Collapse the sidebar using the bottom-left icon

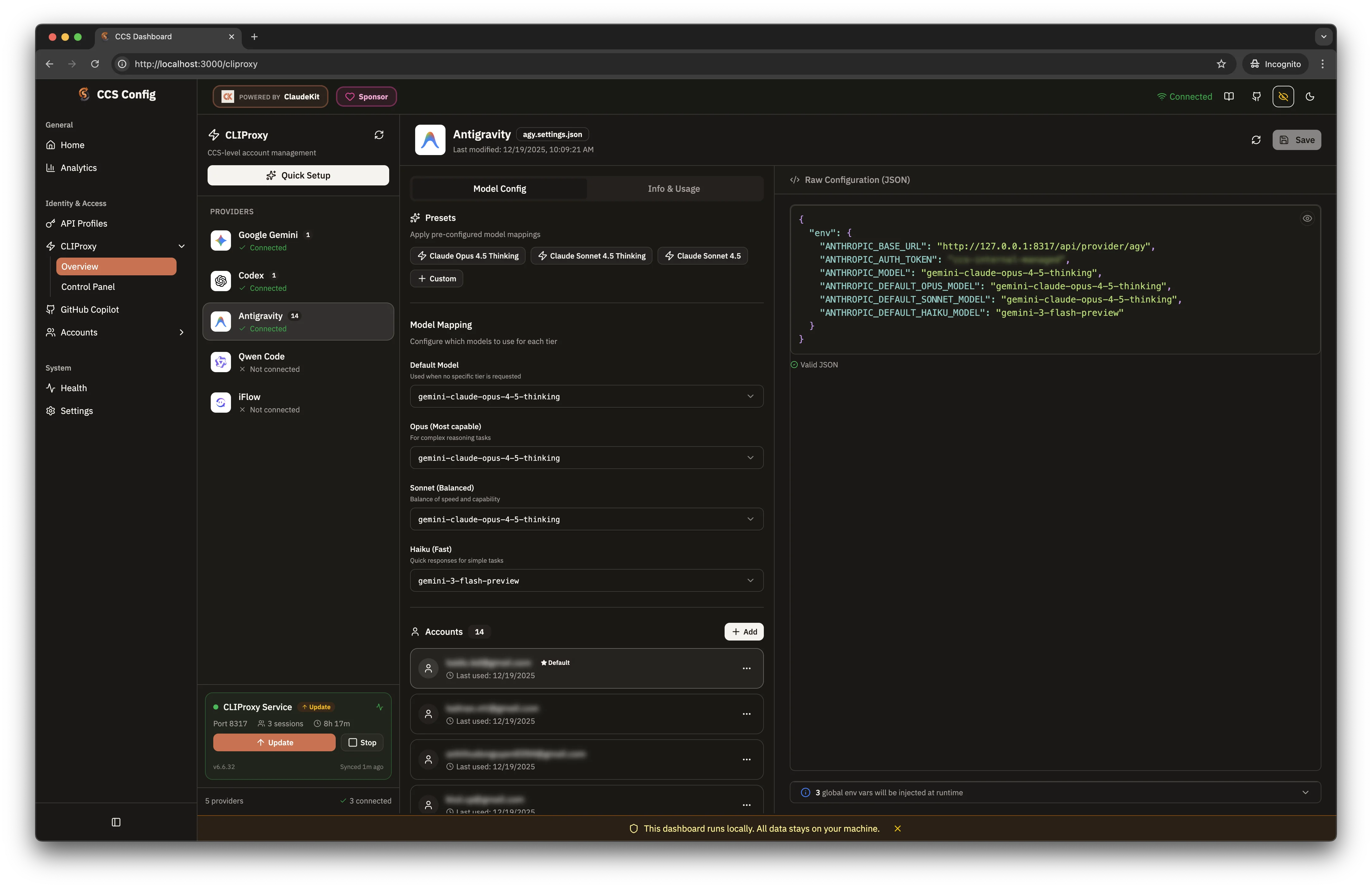point(116,822)
